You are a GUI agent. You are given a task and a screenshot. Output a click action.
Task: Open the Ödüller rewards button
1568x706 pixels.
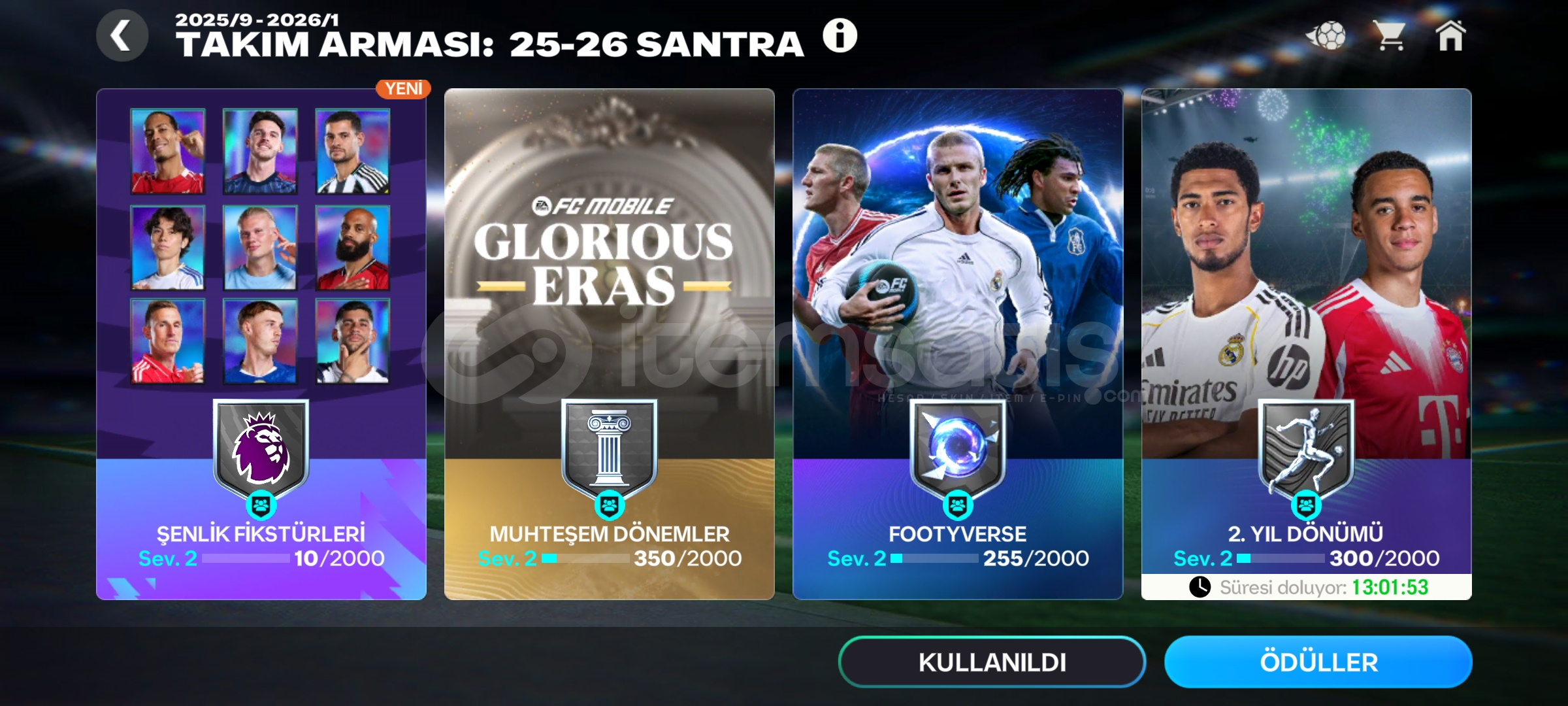tap(1318, 662)
